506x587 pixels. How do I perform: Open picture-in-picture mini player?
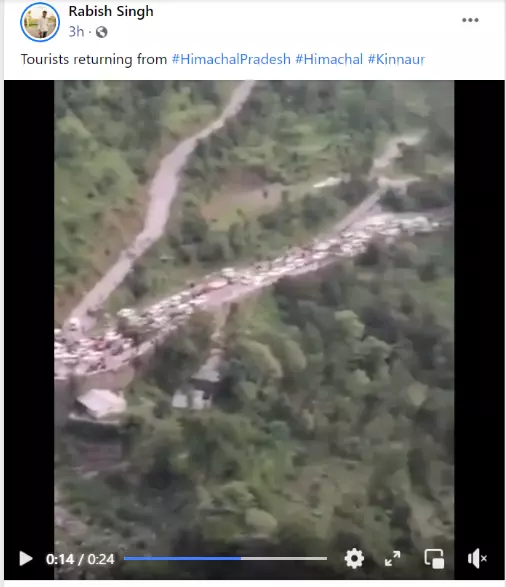[434, 559]
